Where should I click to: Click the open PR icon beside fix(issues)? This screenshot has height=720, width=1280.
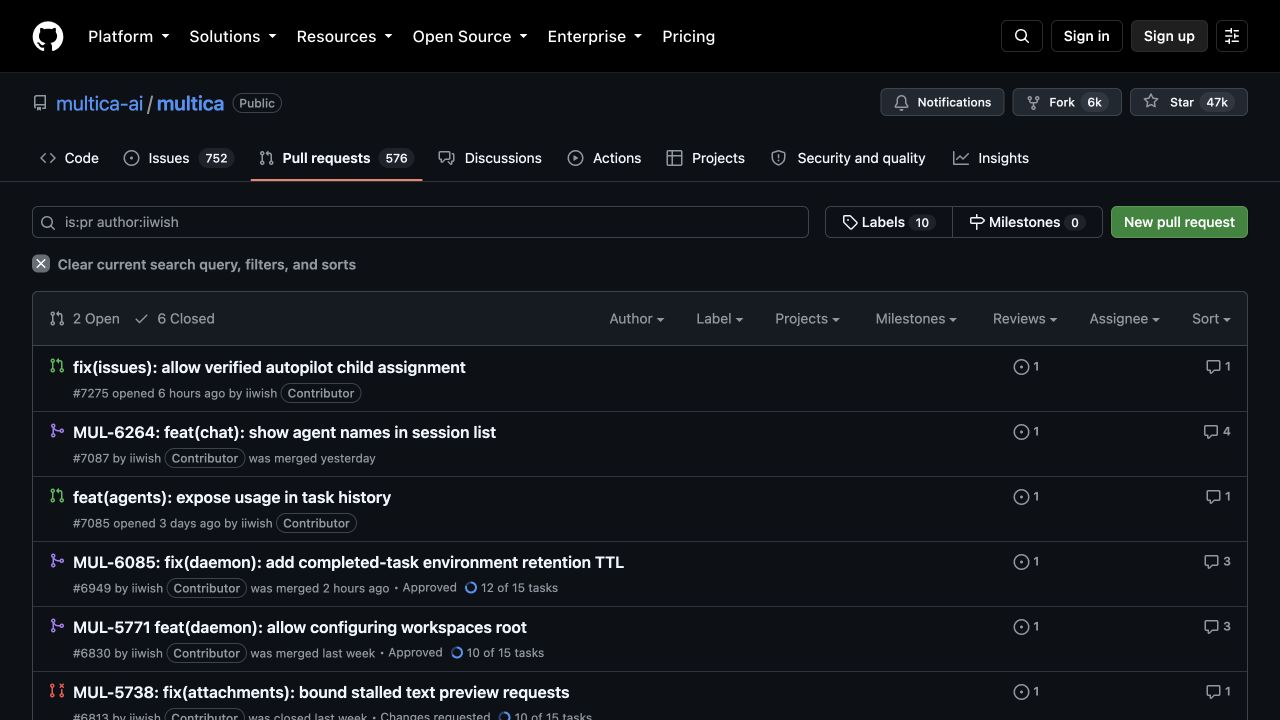57,366
